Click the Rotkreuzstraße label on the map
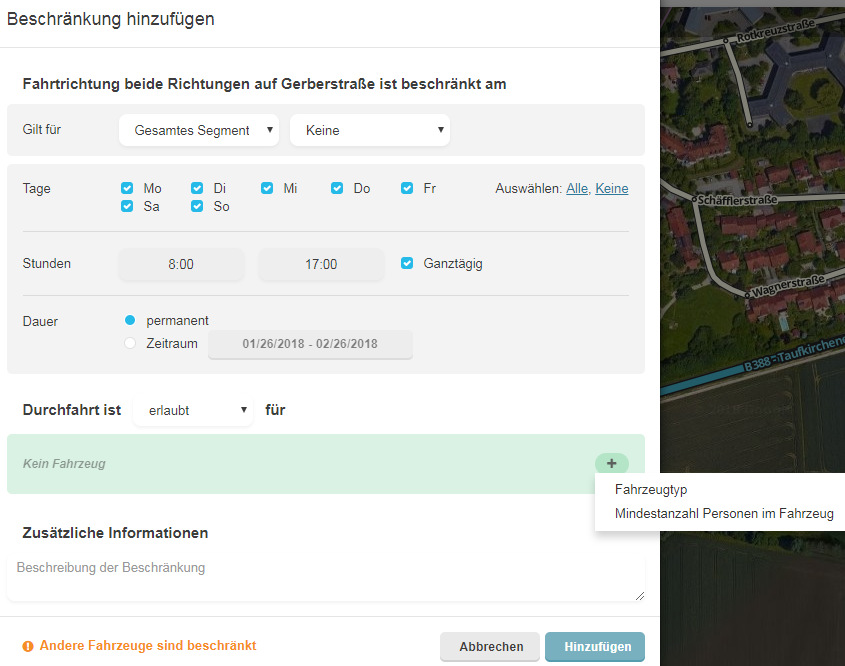 776,30
